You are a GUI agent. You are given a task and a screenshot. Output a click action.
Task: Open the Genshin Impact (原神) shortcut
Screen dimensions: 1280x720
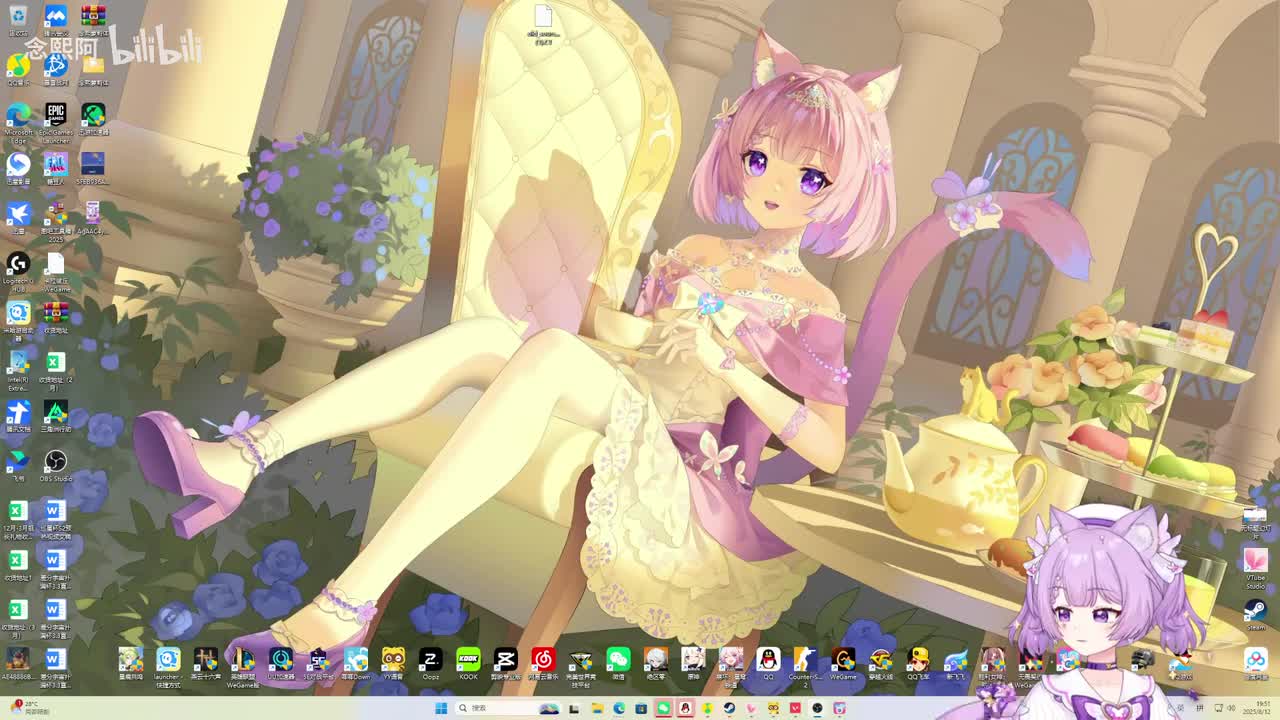tap(693, 665)
